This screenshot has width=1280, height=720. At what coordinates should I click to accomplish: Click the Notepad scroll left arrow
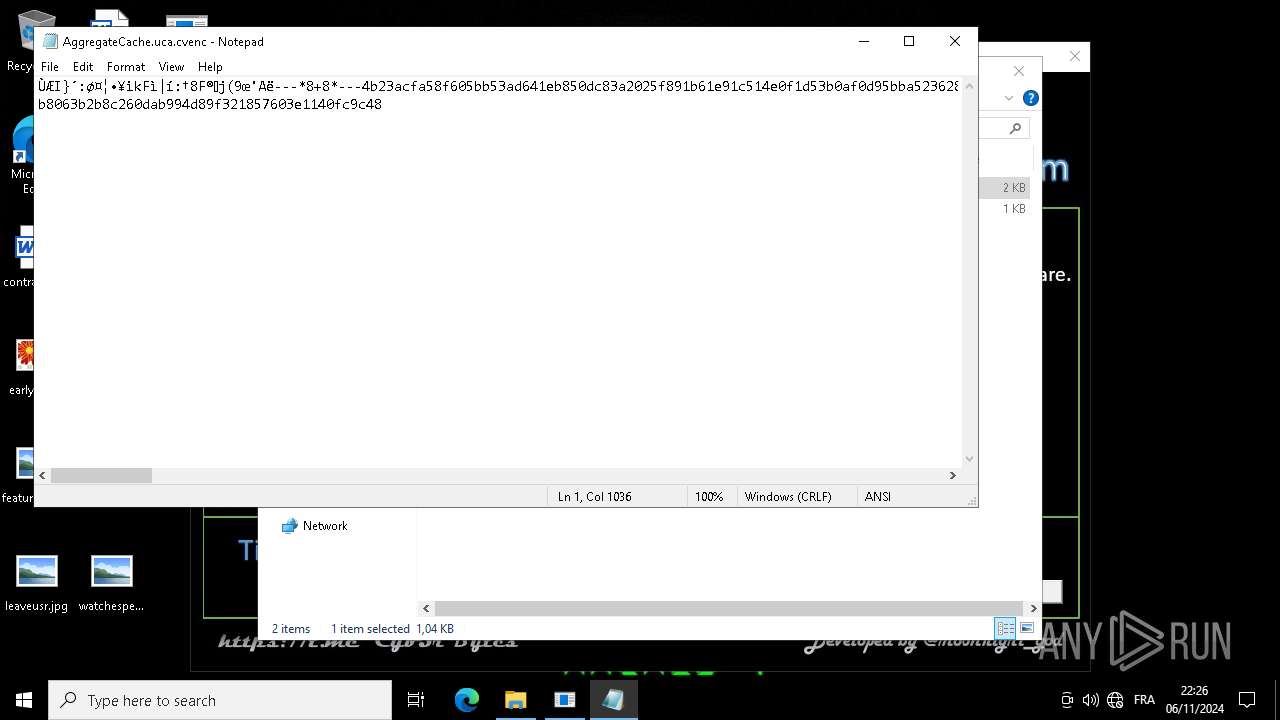(x=42, y=476)
